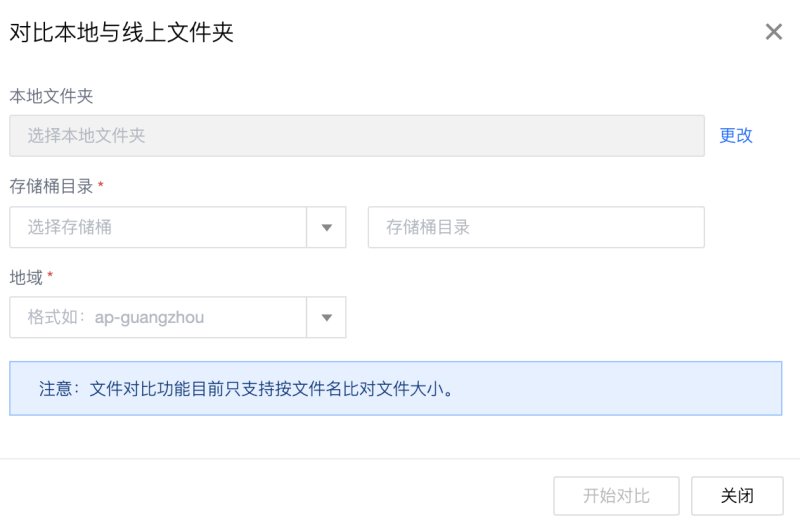
Task: Click the 文件大小 text inside the notice message
Action: click(410, 389)
